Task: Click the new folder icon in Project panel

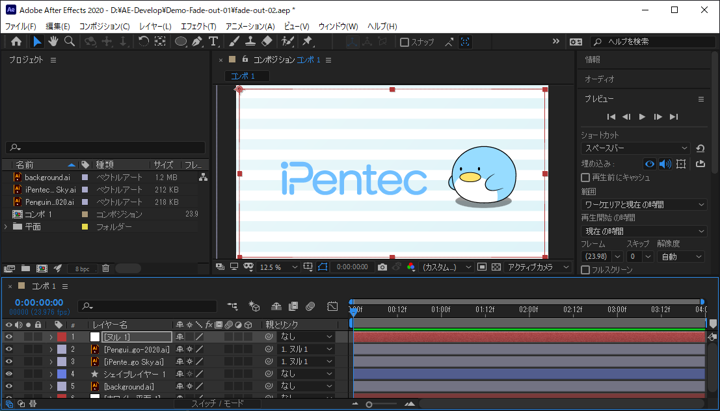Action: (x=26, y=268)
